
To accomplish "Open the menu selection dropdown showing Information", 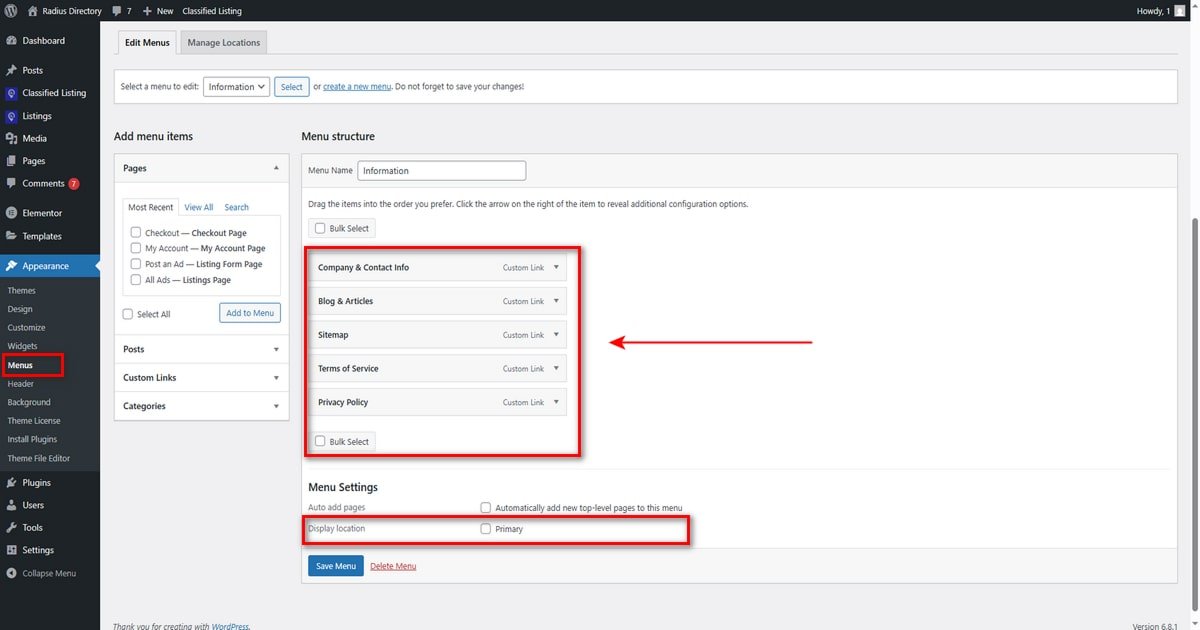I will pos(237,87).
